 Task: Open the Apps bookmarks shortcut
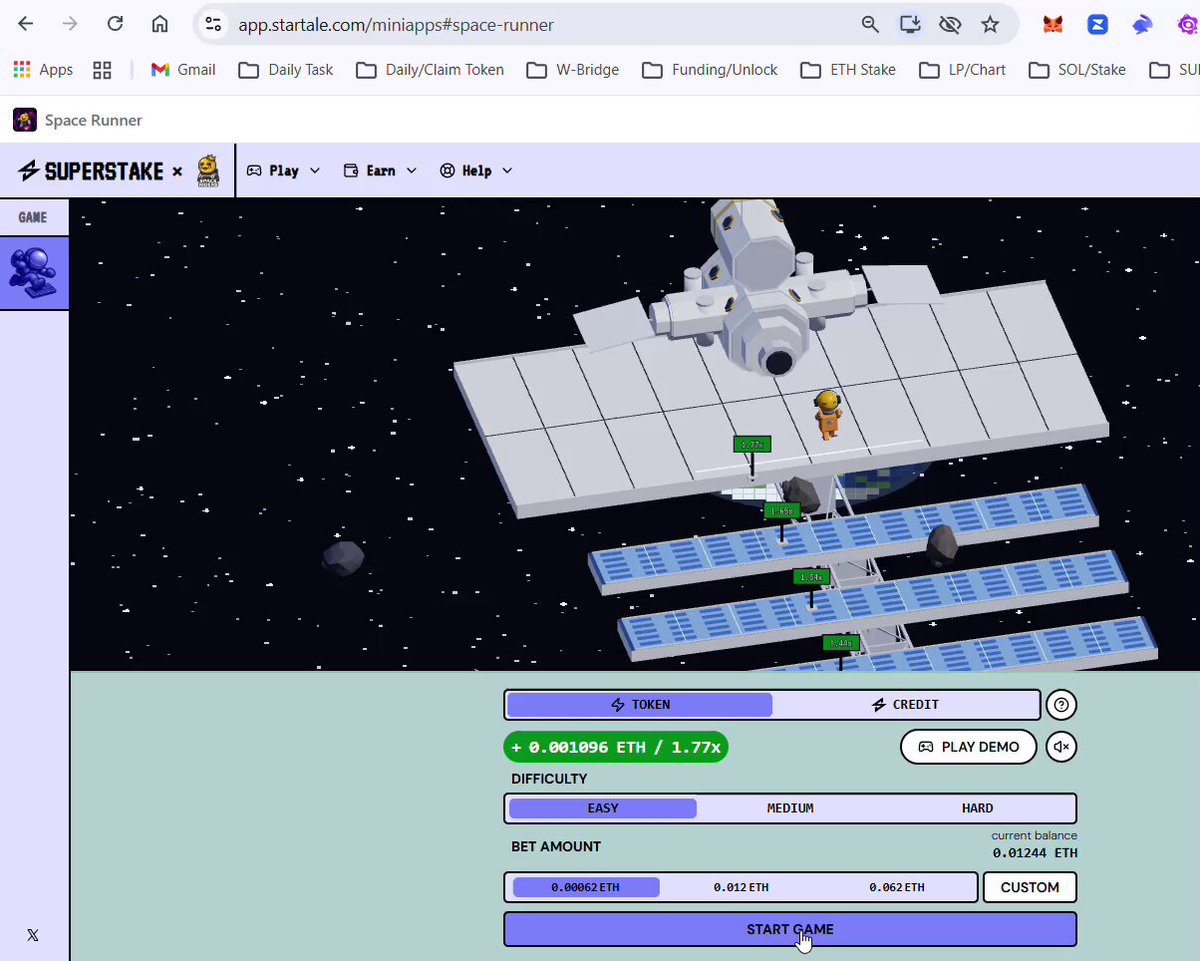(43, 70)
